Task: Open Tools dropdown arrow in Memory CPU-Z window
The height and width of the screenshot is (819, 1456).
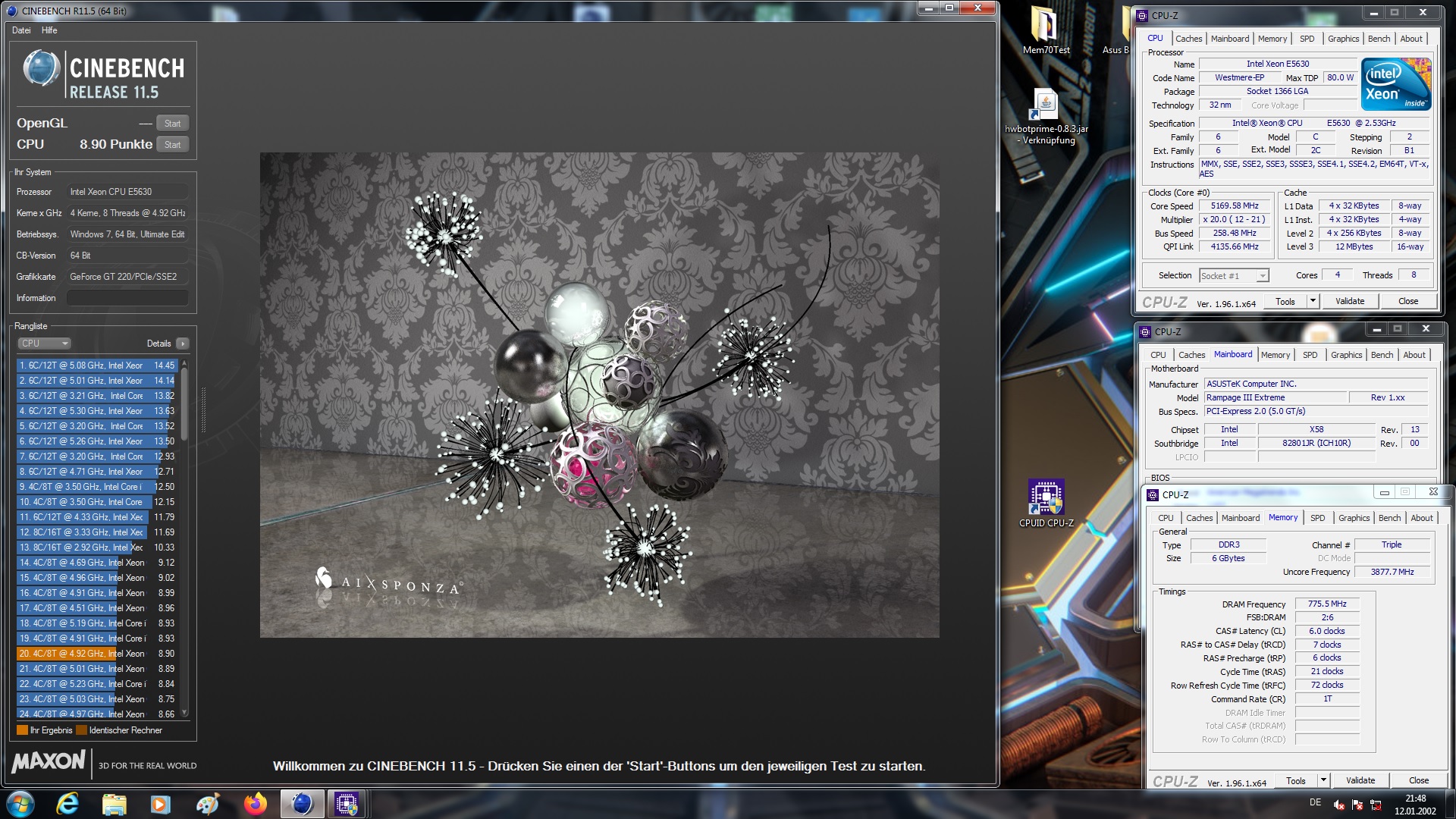Action: [1323, 780]
